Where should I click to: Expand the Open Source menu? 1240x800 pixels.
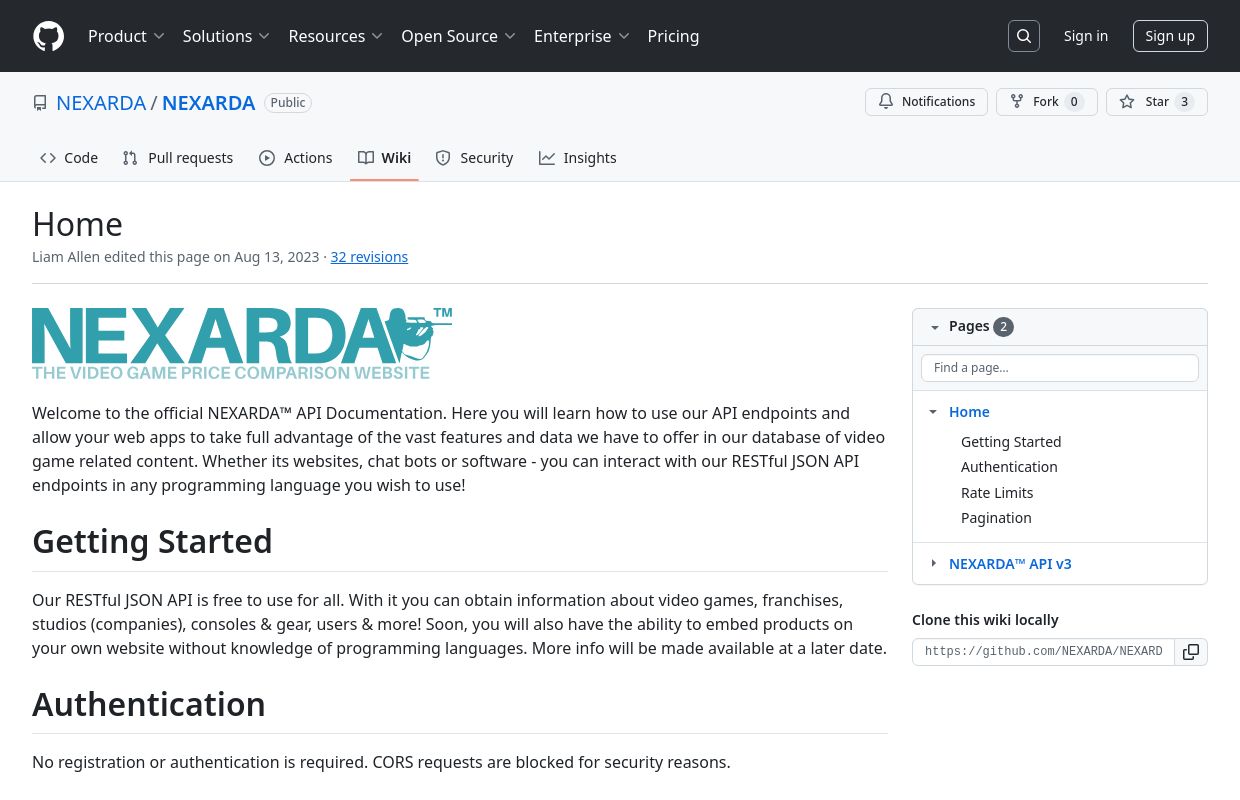point(458,36)
